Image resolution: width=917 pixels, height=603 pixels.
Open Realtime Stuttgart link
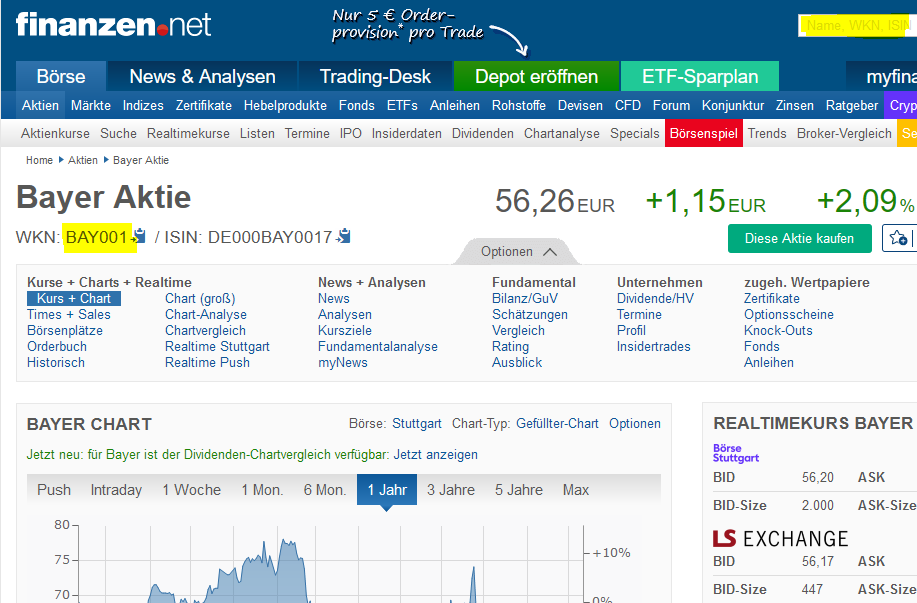tap(217, 346)
